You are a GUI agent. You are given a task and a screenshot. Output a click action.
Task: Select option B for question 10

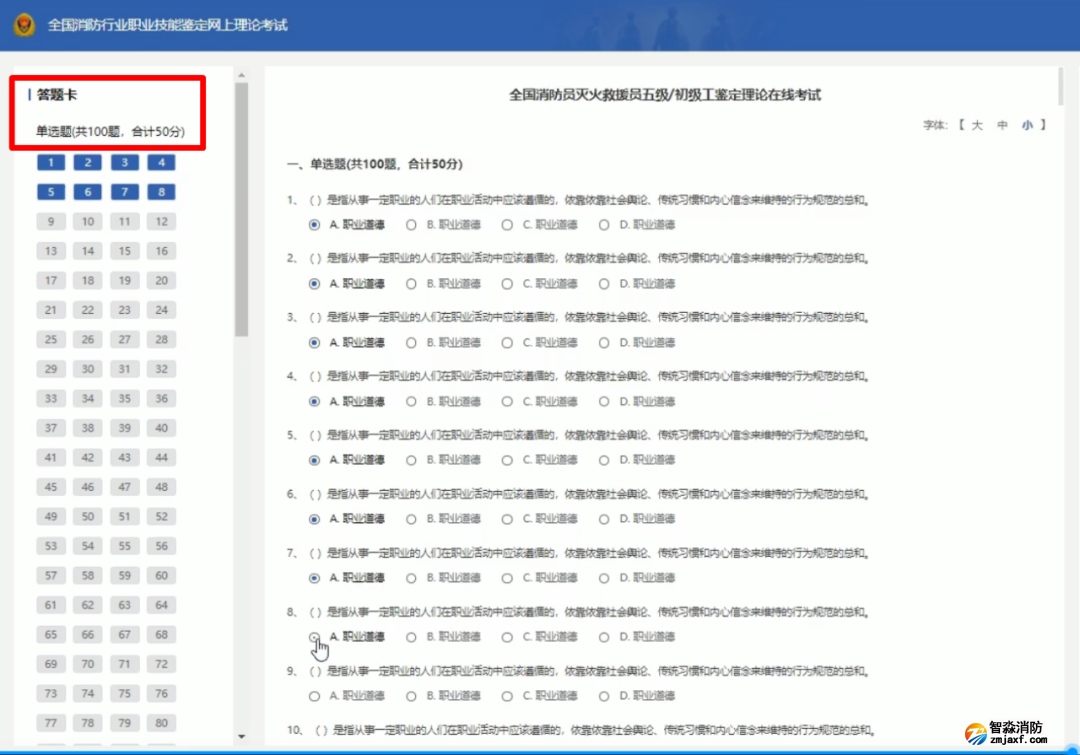pyautogui.click(x=410, y=753)
